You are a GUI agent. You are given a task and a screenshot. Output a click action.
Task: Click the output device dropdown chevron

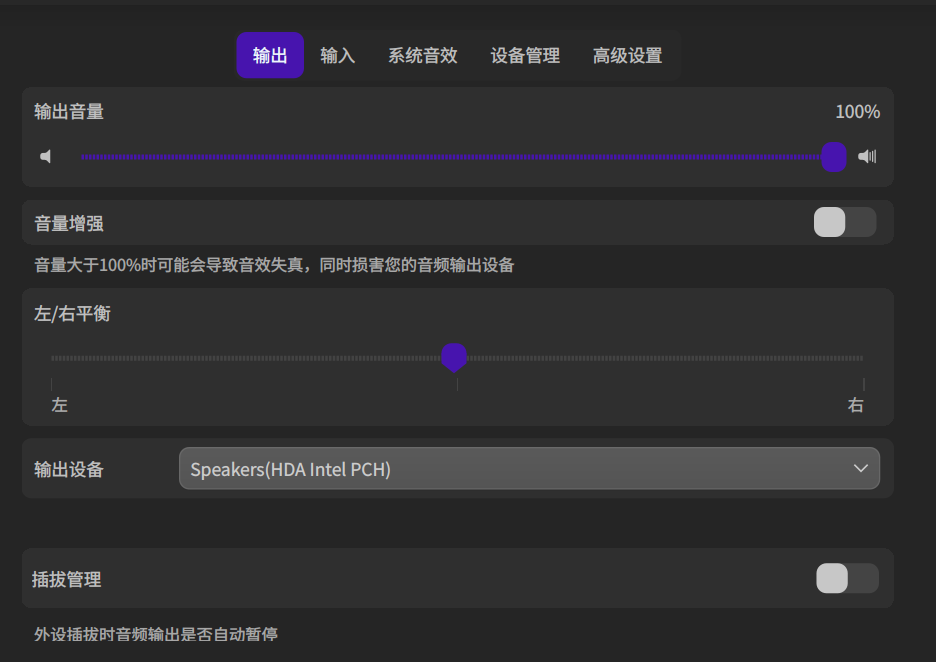pyautogui.click(x=860, y=469)
